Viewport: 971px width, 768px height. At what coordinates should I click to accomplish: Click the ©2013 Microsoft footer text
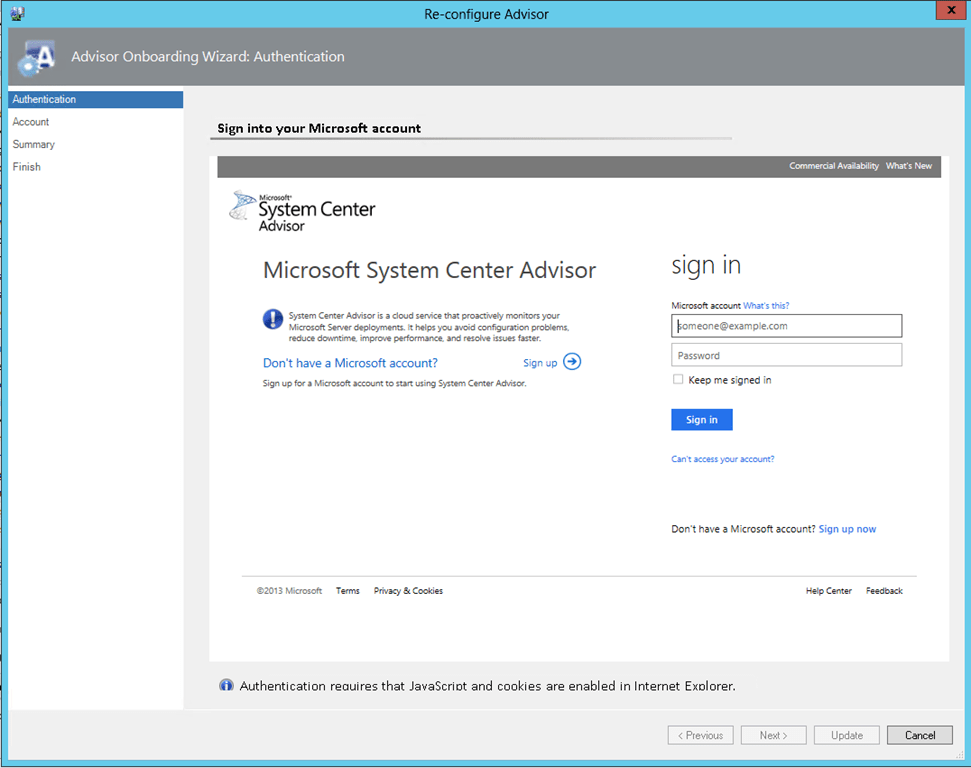tap(289, 591)
